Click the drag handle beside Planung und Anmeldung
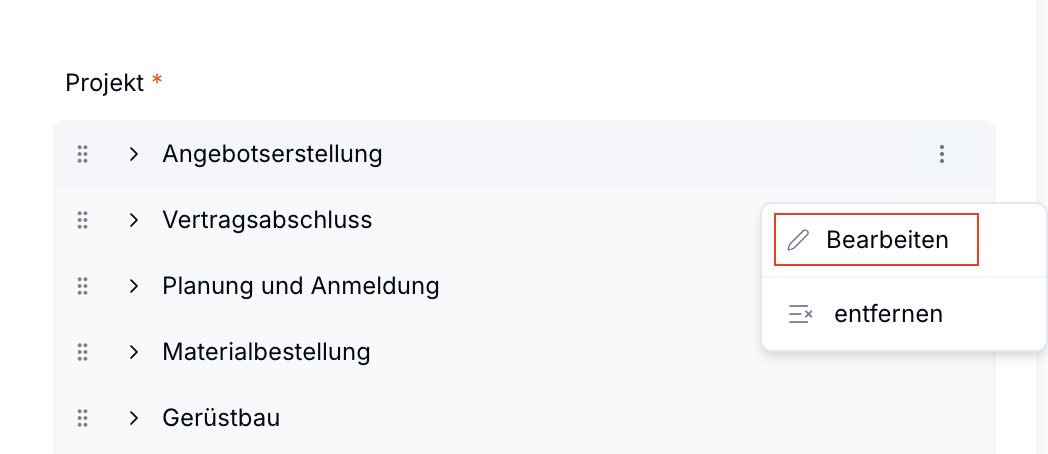Image resolution: width=1048 pixels, height=454 pixels. (x=83, y=286)
